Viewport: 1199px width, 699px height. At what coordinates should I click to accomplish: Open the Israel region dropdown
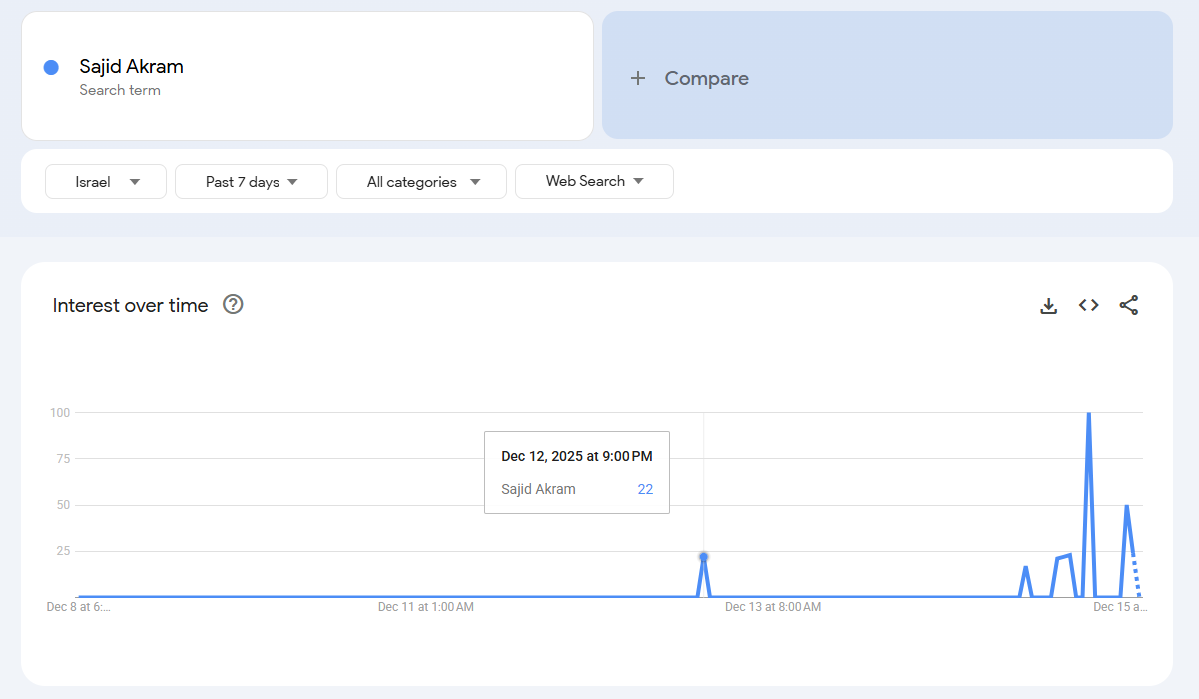[x=106, y=182]
